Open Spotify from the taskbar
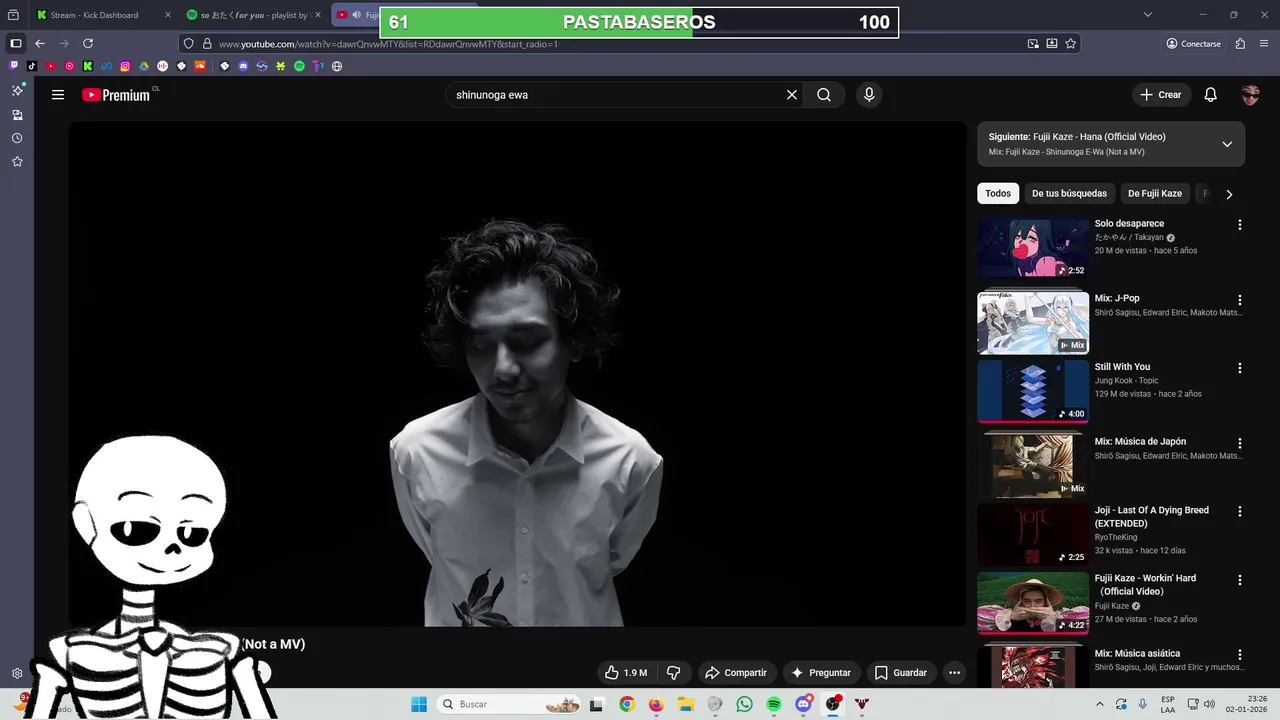Viewport: 1280px width, 720px height. point(774,704)
